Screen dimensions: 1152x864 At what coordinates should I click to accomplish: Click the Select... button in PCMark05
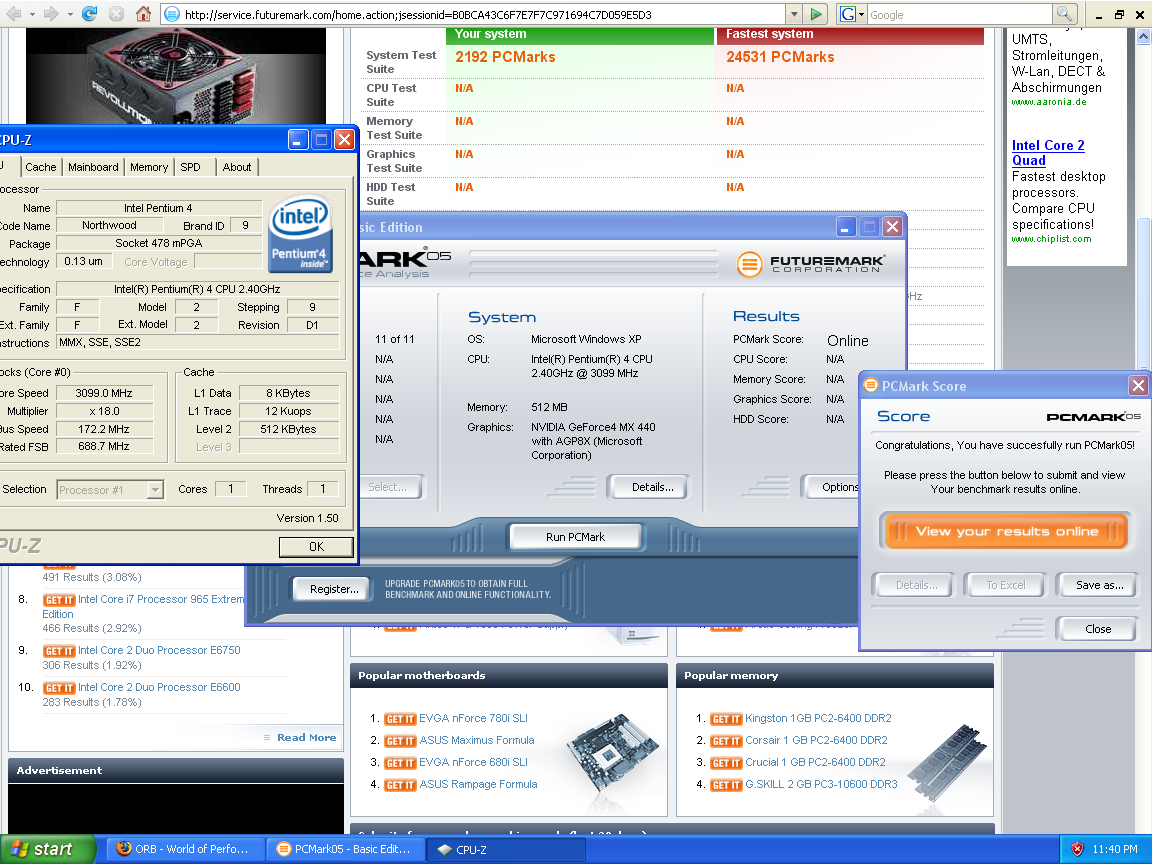387,487
